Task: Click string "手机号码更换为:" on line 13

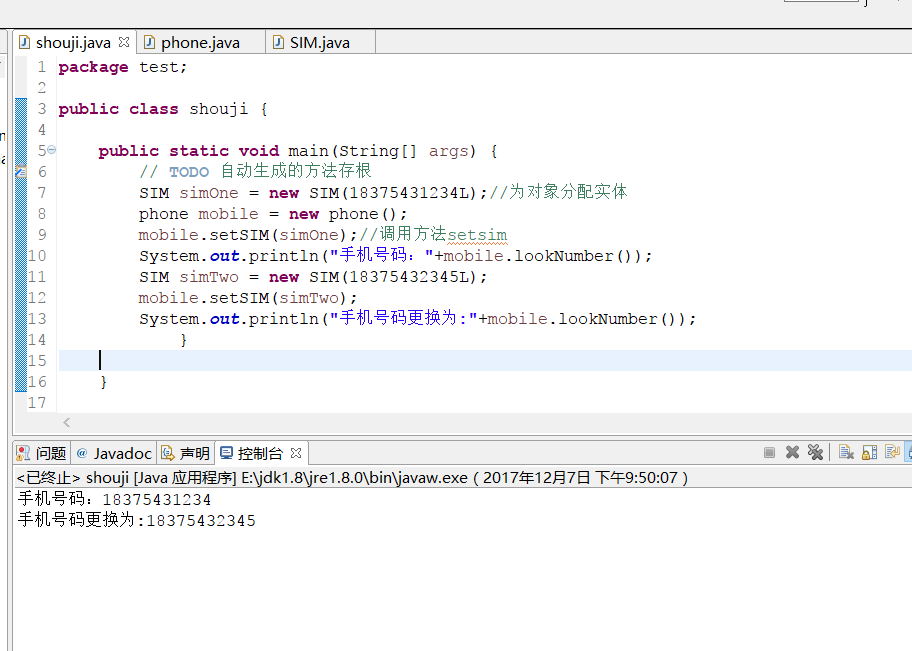Action: tap(403, 318)
